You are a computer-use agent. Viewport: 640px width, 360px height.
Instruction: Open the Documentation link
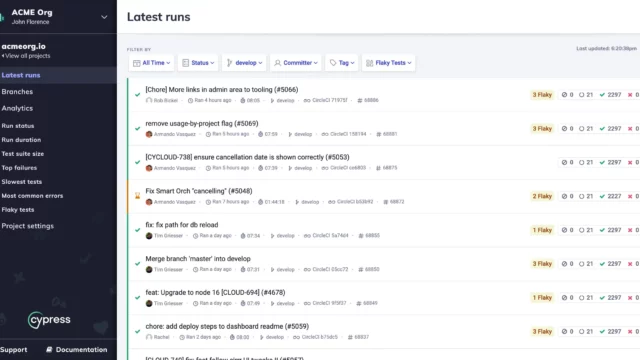click(81, 350)
